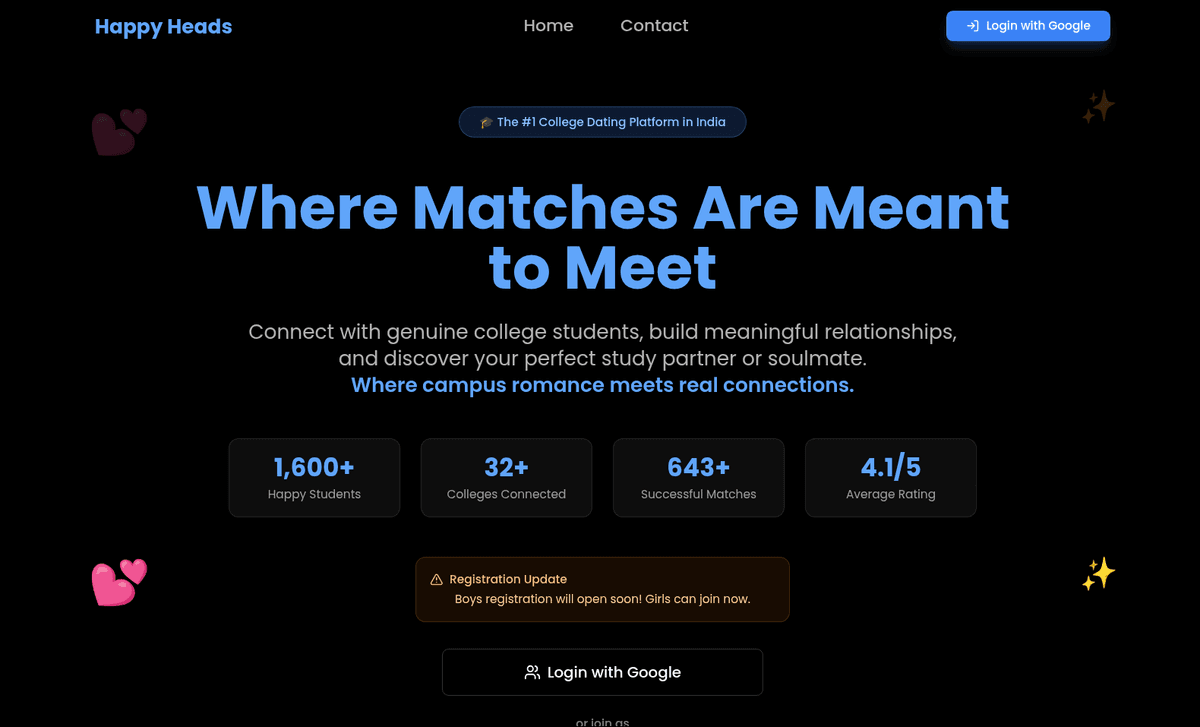Select the 643+ Successful Matches card
Image resolution: width=1200 pixels, height=727 pixels.
point(698,478)
